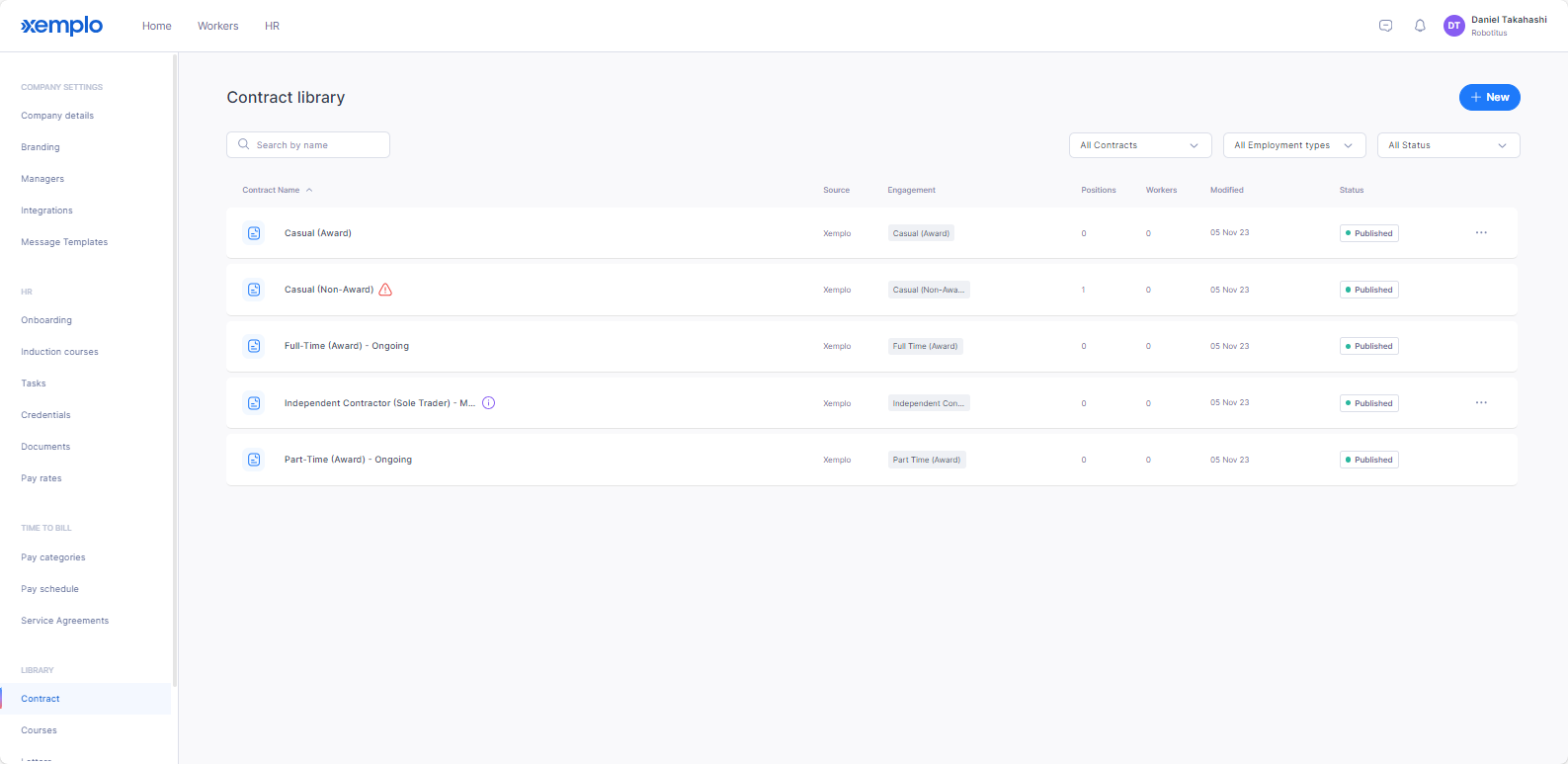Open the messages chat icon in header

(x=1385, y=26)
